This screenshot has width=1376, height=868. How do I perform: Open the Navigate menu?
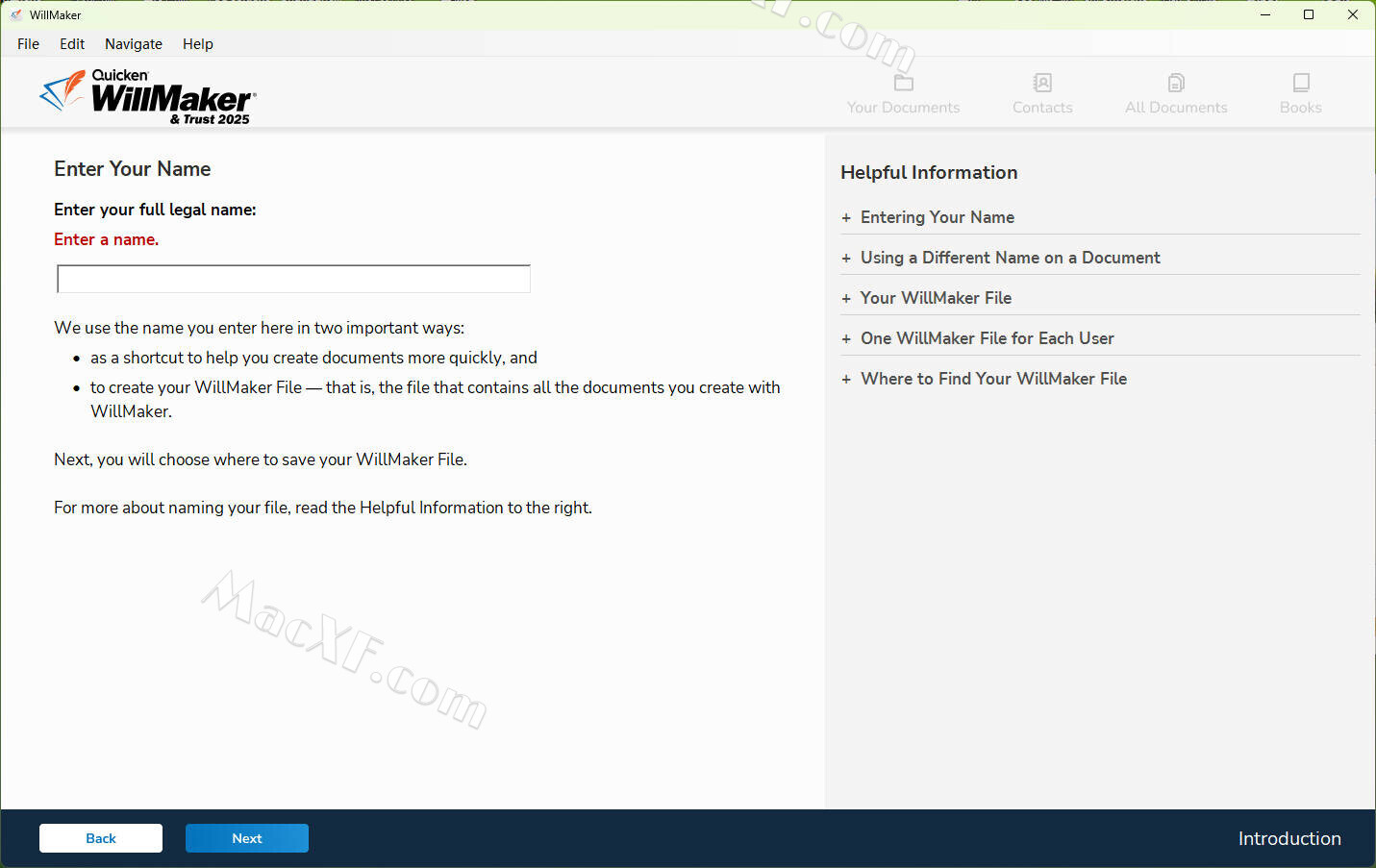click(x=134, y=44)
